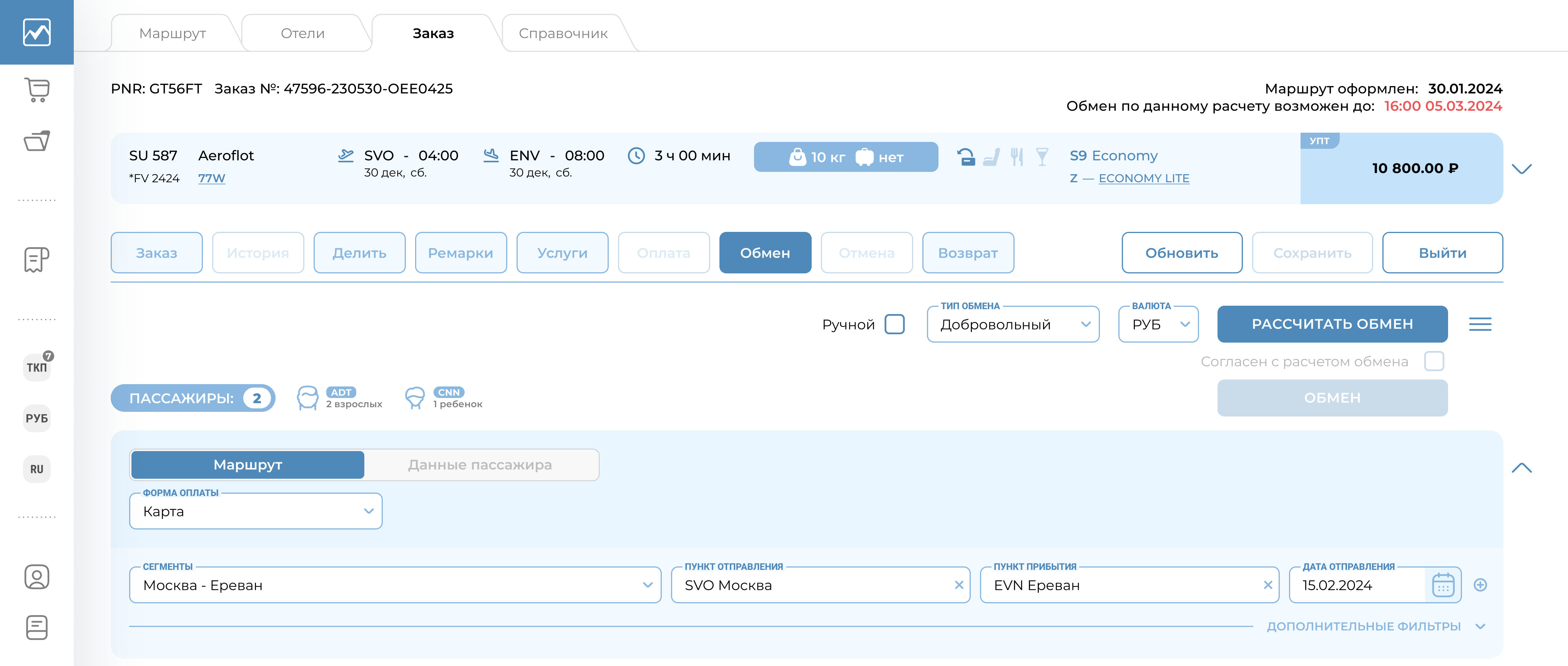
Task: Open the Справочник tab
Action: 563,33
